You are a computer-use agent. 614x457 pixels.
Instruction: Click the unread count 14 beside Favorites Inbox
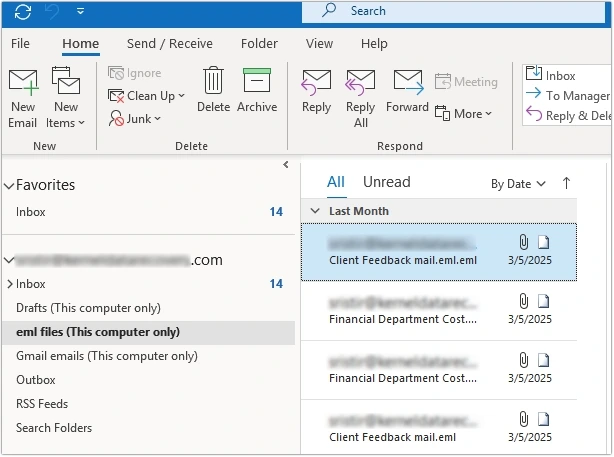pyautogui.click(x=276, y=212)
